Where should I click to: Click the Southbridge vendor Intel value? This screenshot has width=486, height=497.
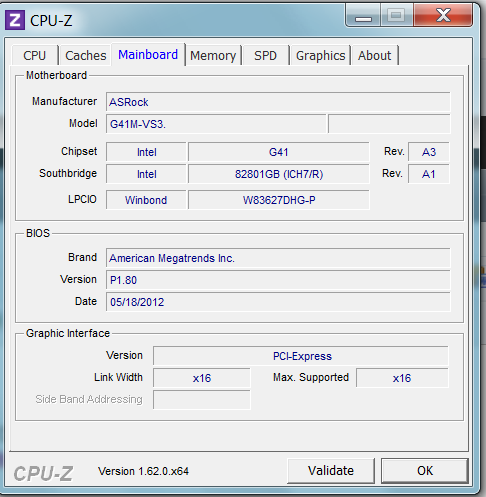(146, 174)
